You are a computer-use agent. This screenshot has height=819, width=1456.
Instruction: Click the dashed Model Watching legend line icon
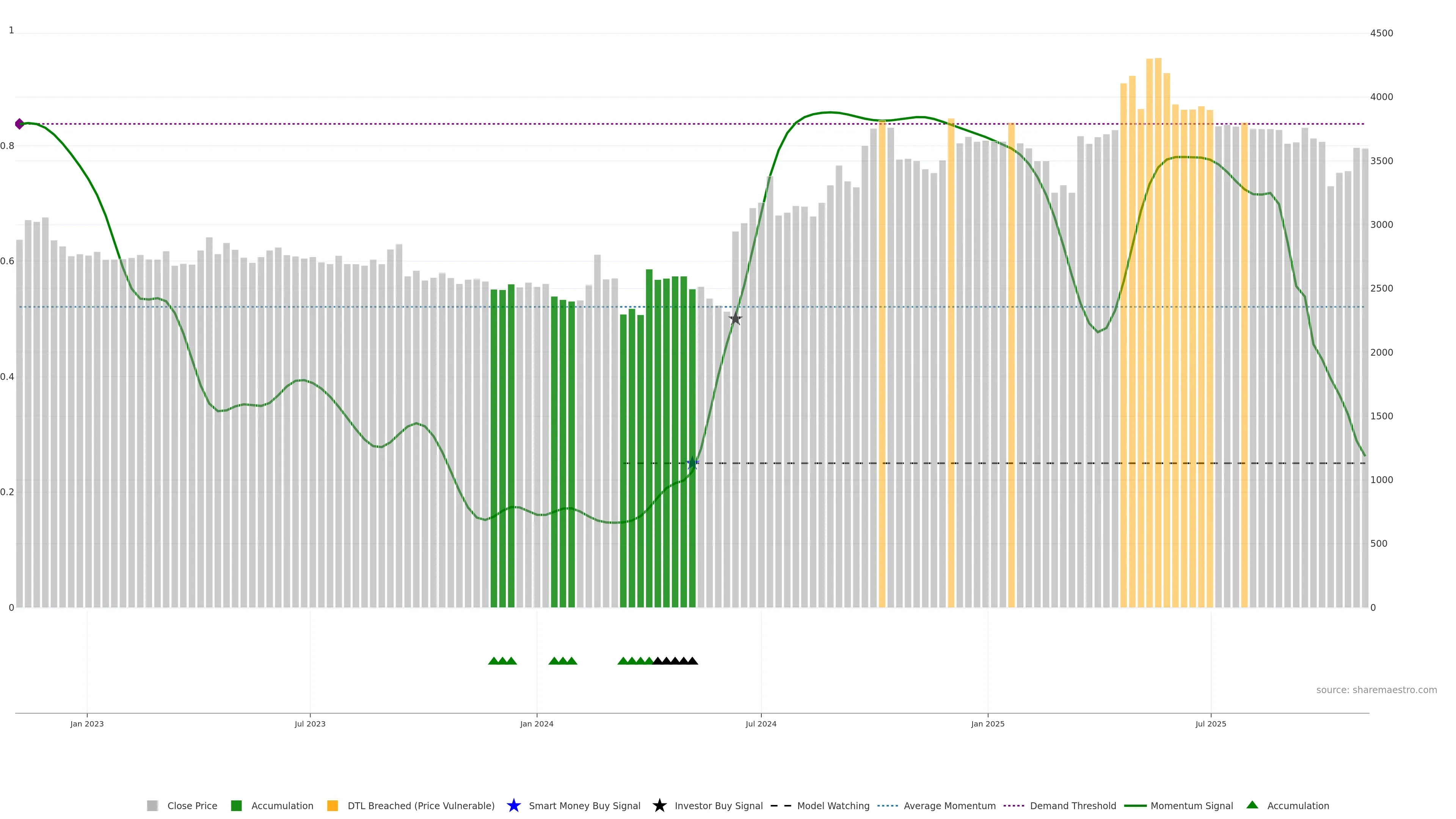tap(781, 805)
